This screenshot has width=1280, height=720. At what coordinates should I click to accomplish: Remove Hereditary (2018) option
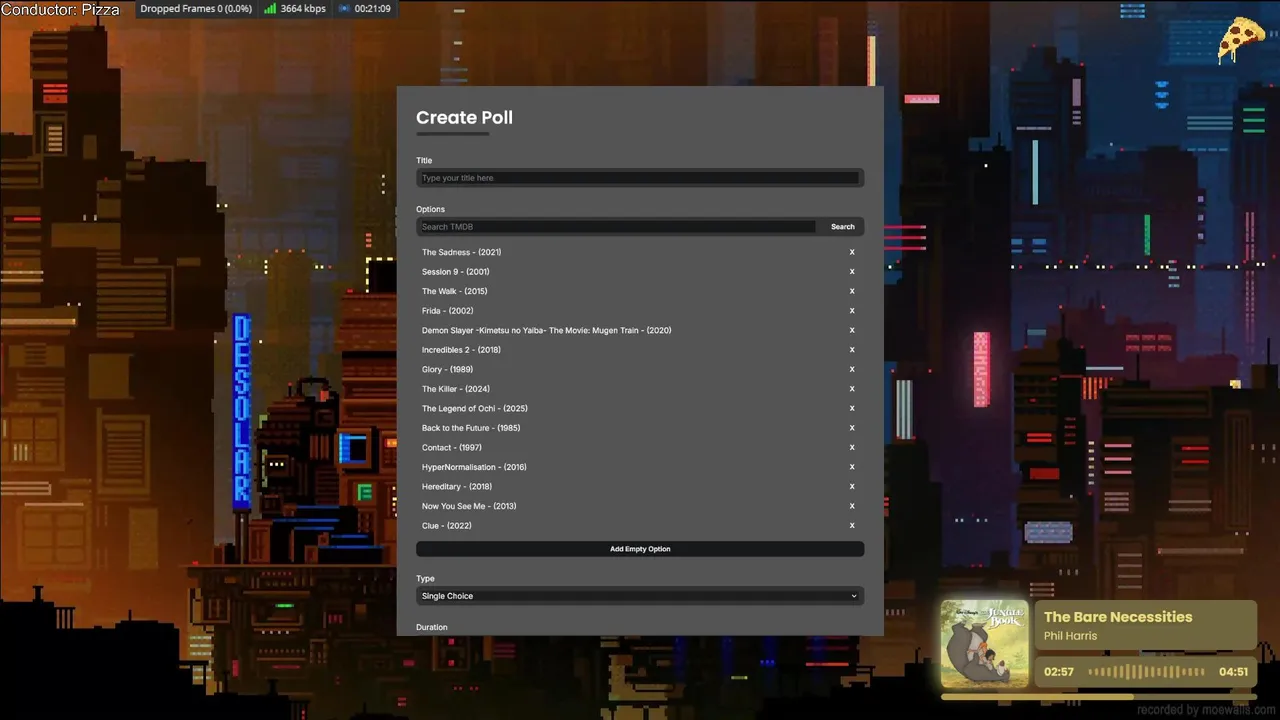(x=852, y=486)
